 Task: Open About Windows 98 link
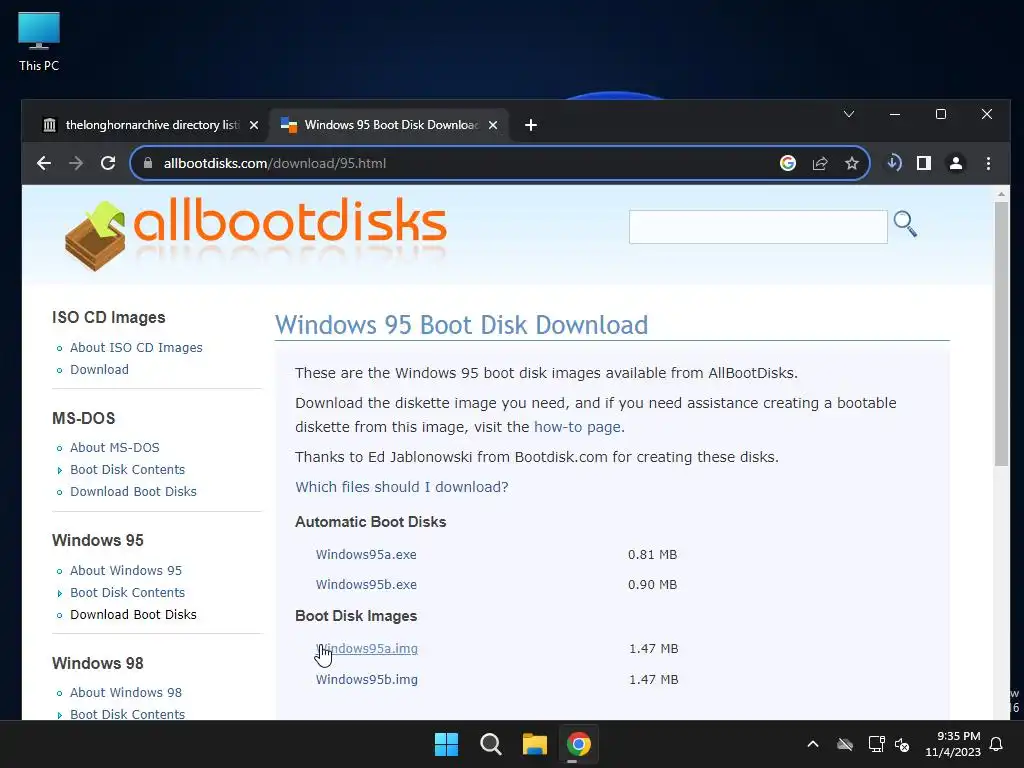click(x=125, y=692)
